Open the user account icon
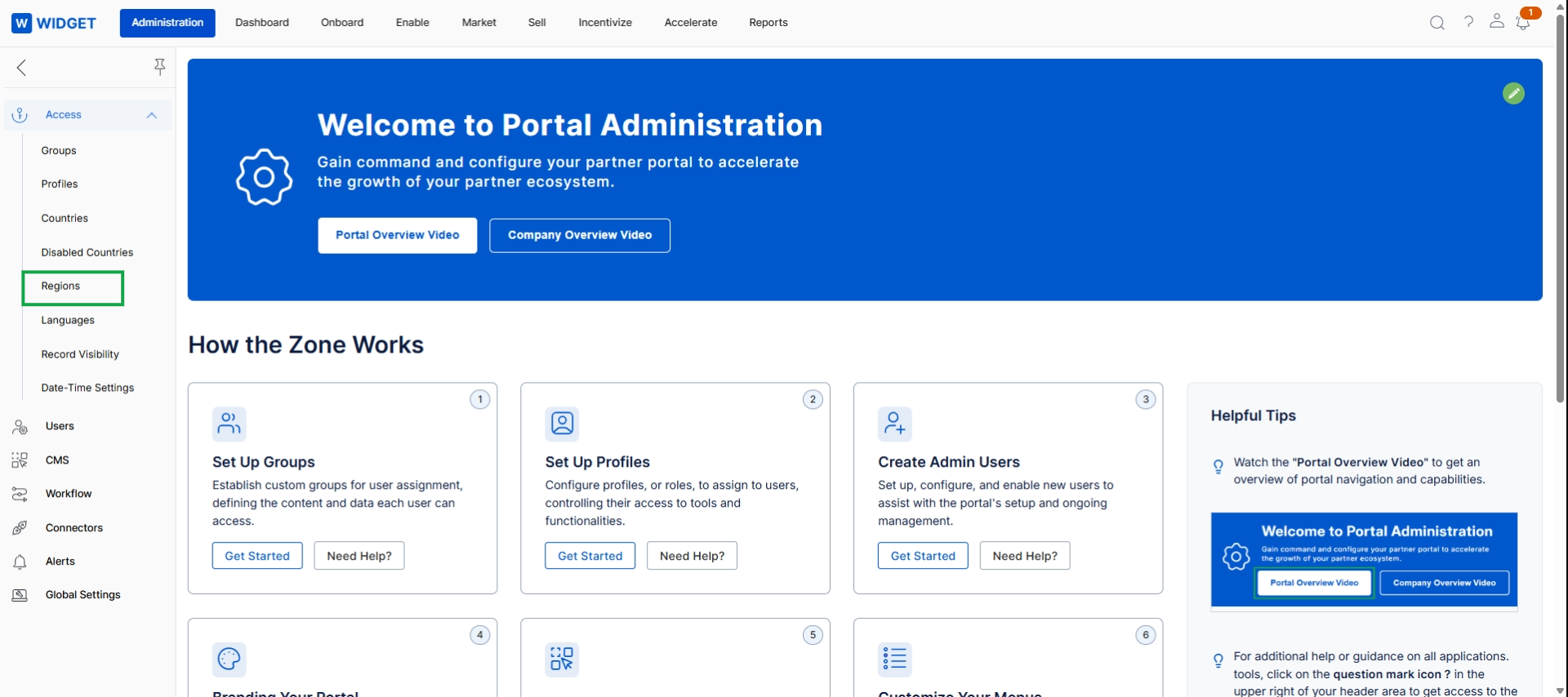The width and height of the screenshot is (1568, 697). pyautogui.click(x=1496, y=21)
